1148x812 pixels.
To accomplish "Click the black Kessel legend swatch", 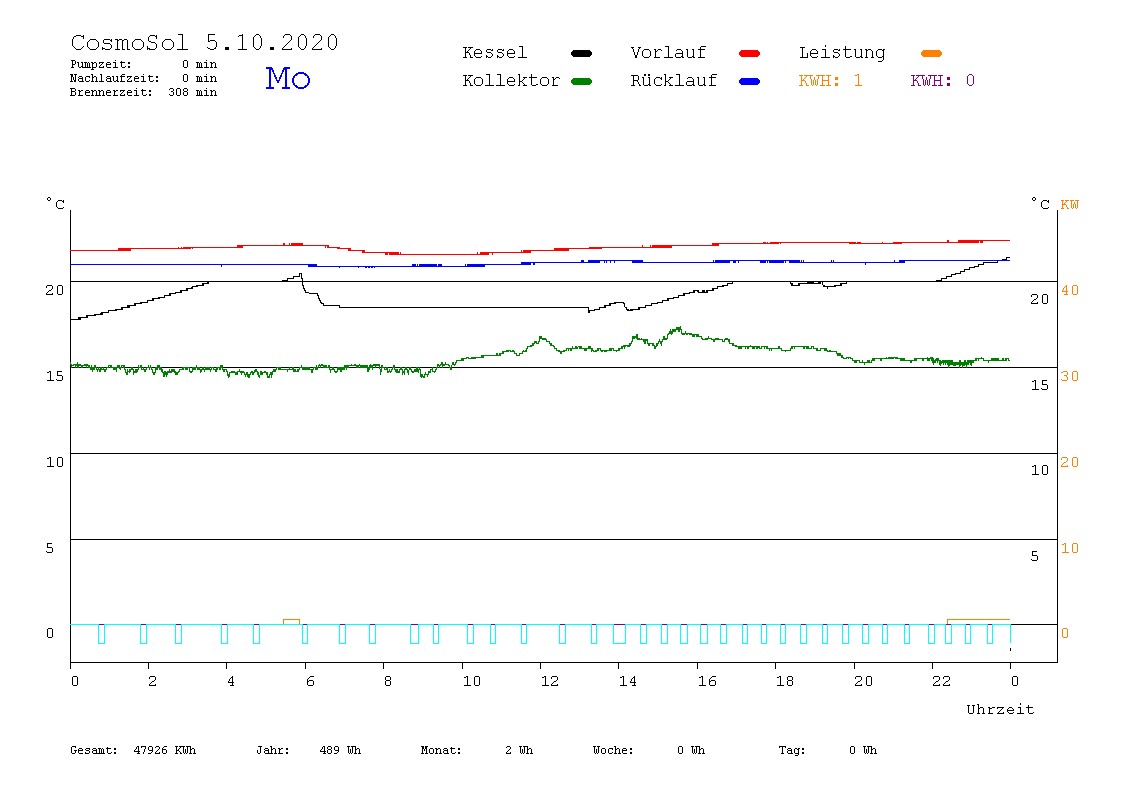I will tap(581, 53).
